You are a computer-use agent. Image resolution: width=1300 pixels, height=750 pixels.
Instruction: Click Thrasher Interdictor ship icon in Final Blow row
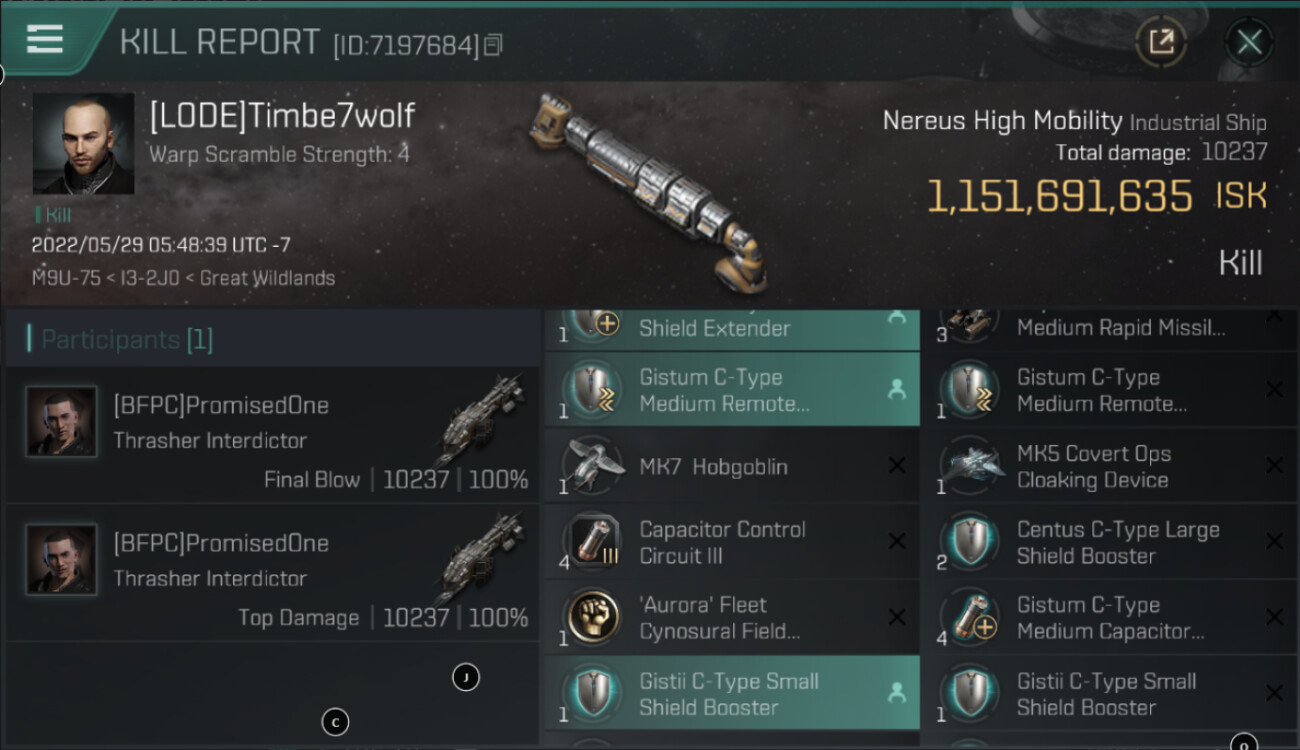[480, 420]
